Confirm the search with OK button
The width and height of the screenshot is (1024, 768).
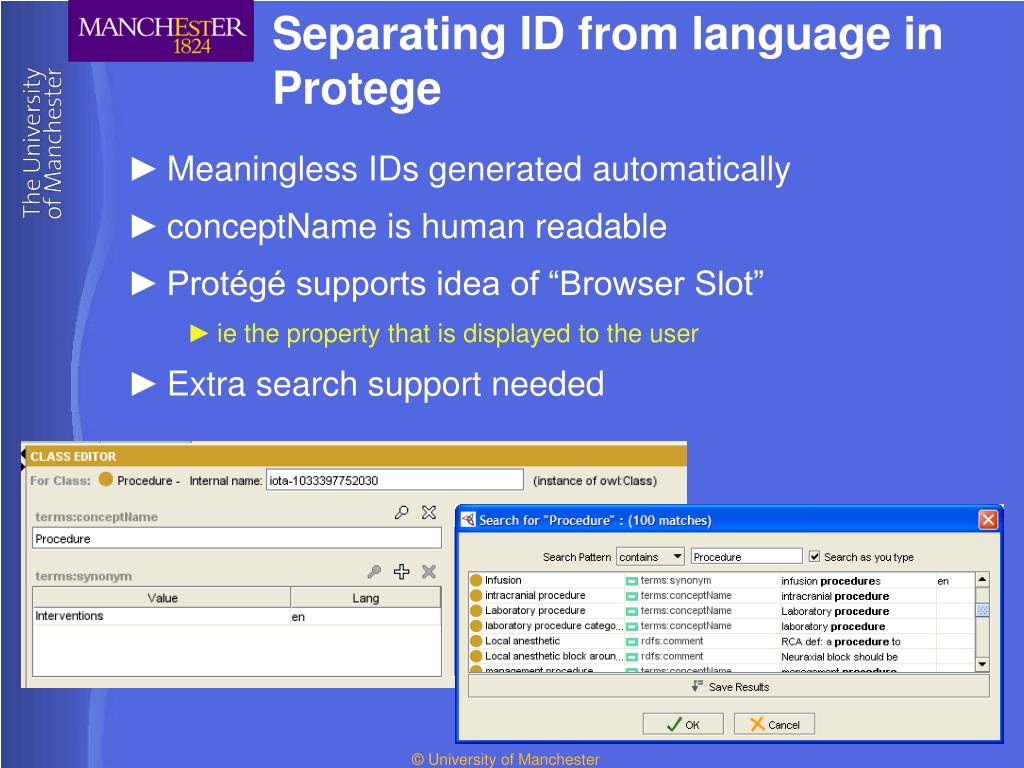tap(683, 724)
